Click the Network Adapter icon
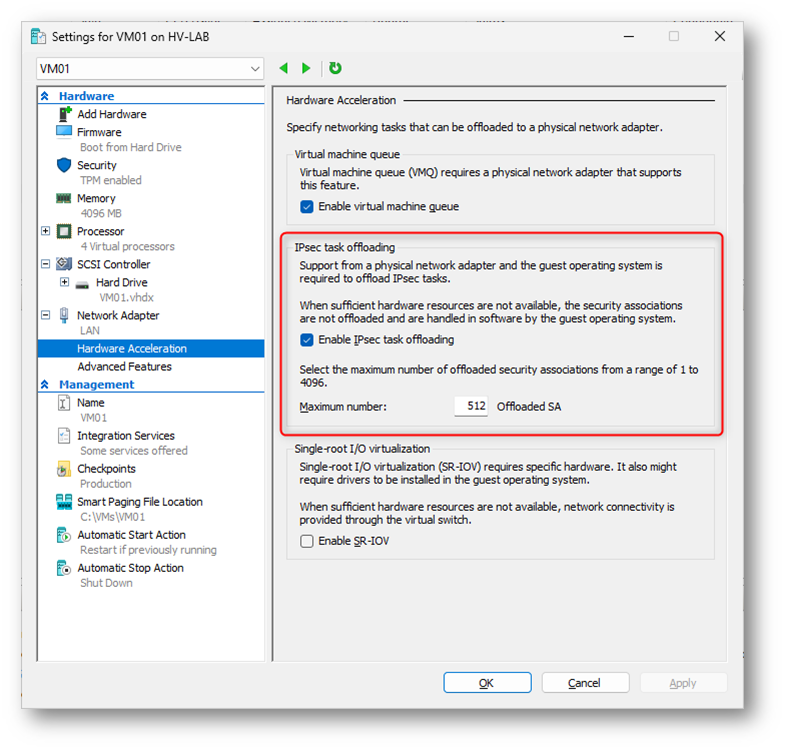Image resolution: width=786 pixels, height=751 pixels. [x=64, y=315]
